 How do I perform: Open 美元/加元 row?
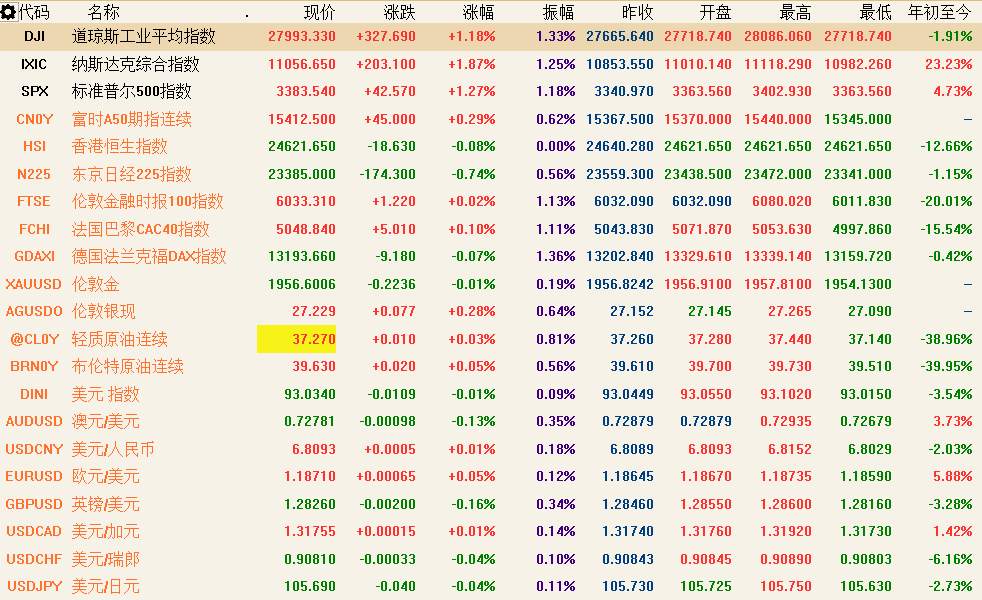pos(105,532)
